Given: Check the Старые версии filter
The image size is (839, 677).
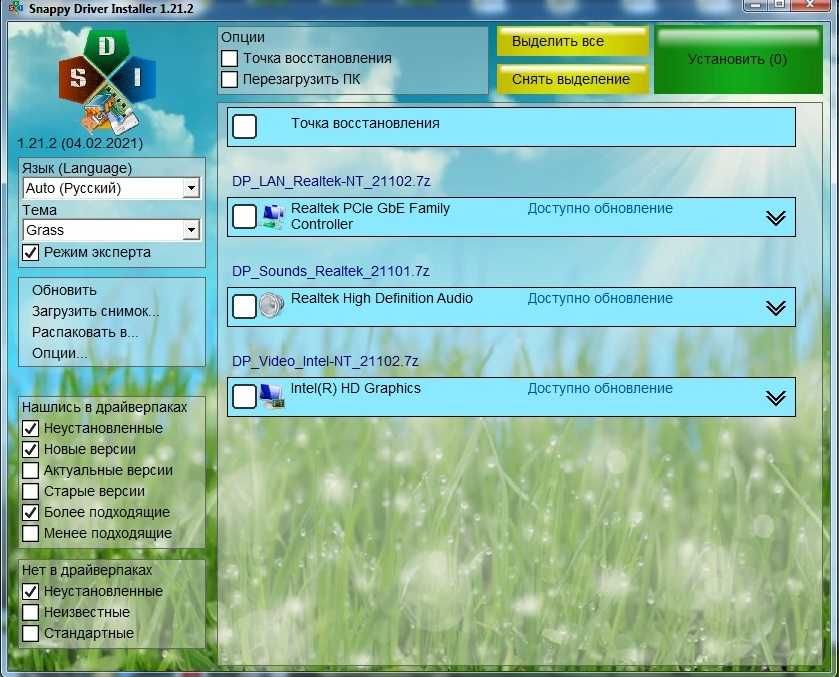Looking at the screenshot, I should click(30, 491).
